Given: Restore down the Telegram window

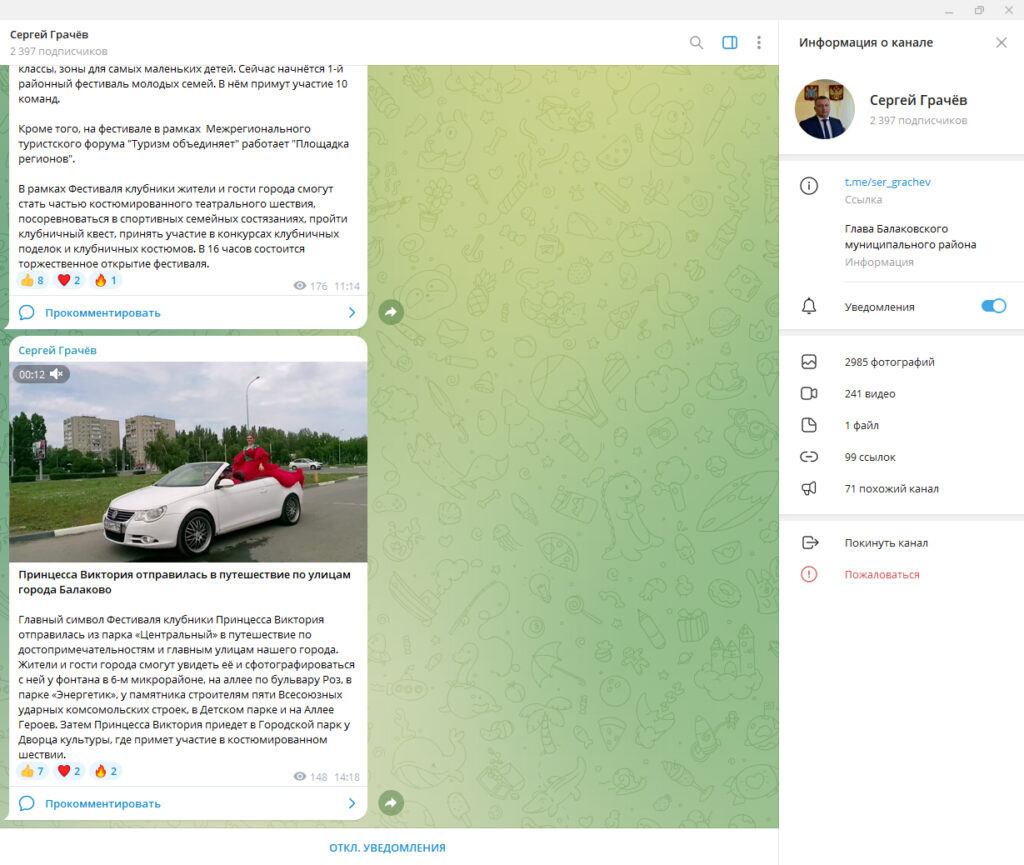Looking at the screenshot, I should [979, 10].
